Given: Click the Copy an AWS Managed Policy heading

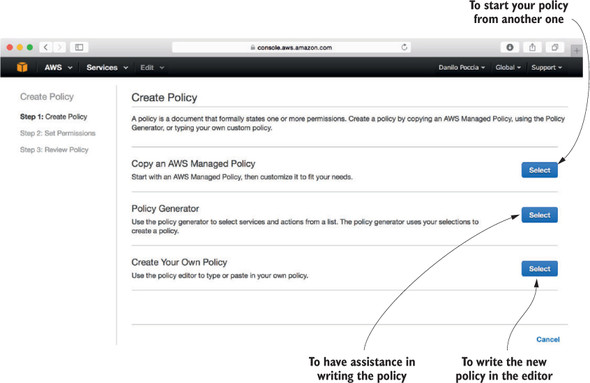Looking at the screenshot, I should tap(193, 164).
